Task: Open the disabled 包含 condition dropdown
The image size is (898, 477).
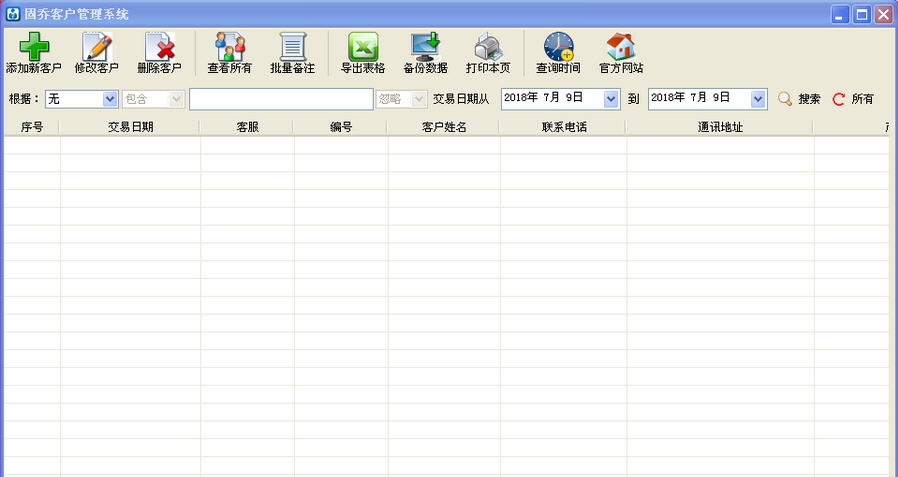Action: [176, 99]
